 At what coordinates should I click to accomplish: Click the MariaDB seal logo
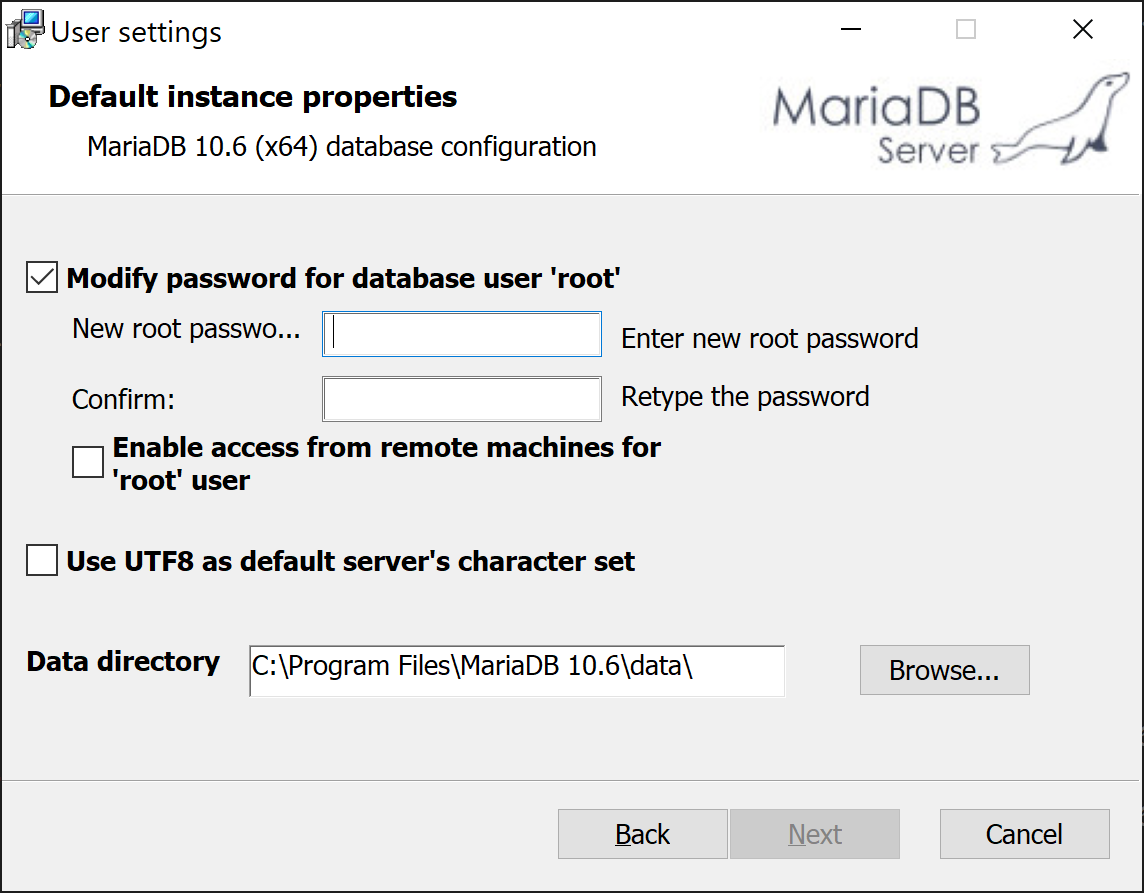[x=1062, y=127]
